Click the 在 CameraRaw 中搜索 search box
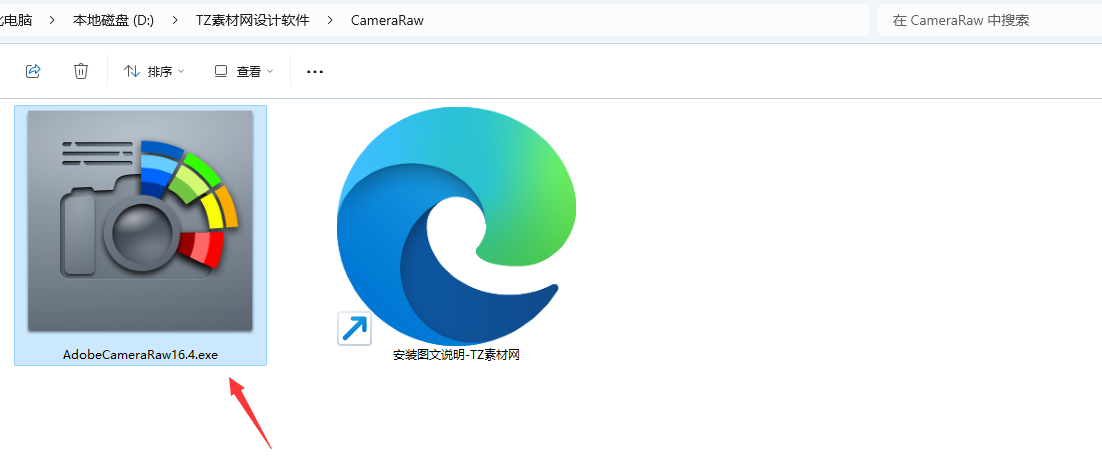Image resolution: width=1102 pixels, height=473 pixels. (990, 20)
